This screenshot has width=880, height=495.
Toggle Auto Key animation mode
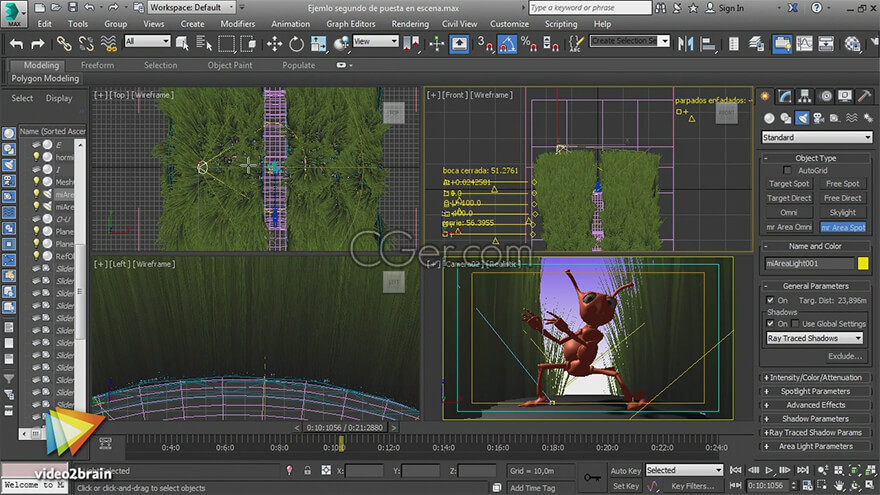[625, 471]
